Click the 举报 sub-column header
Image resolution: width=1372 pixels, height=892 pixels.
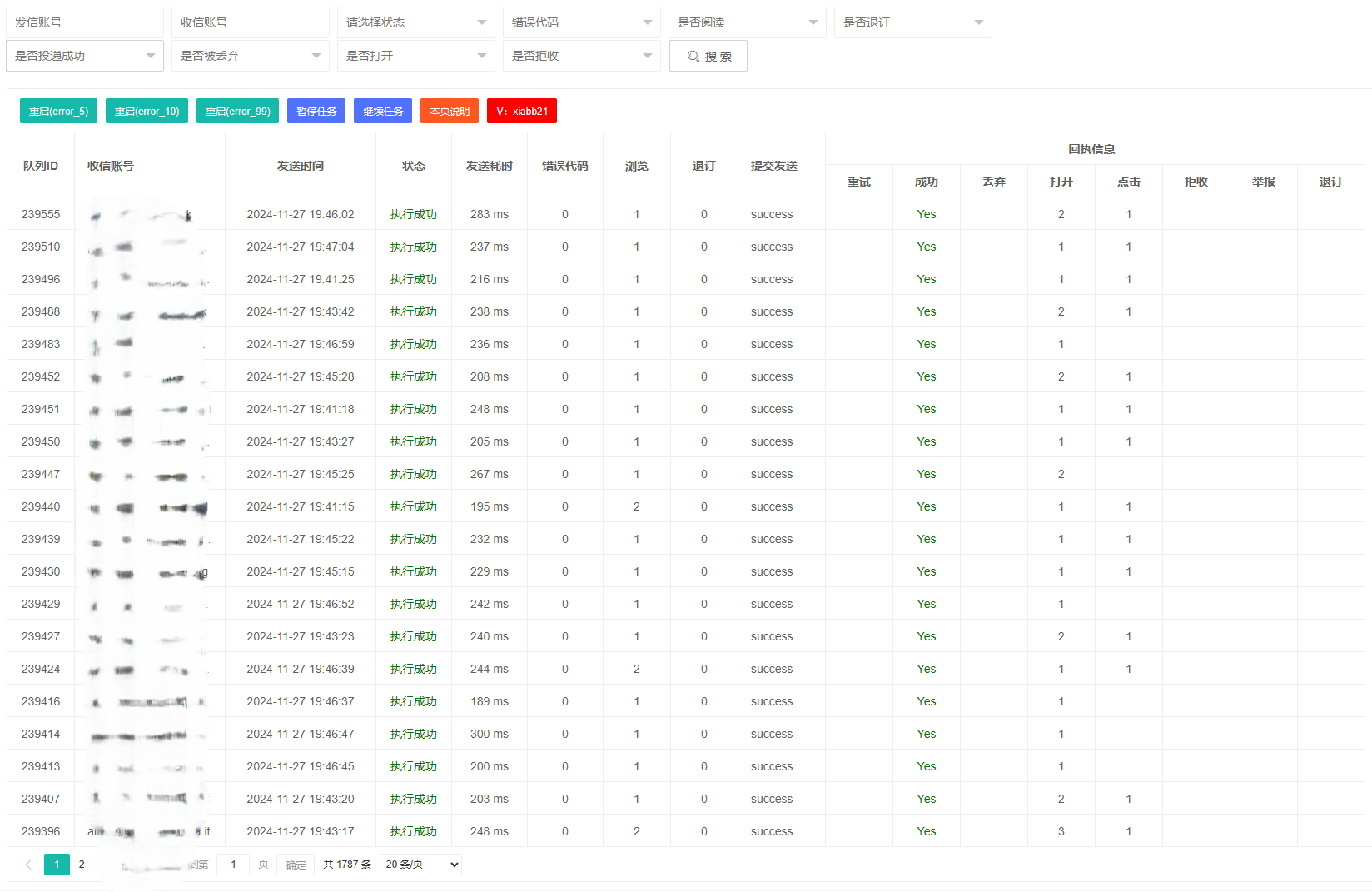pos(1264,182)
